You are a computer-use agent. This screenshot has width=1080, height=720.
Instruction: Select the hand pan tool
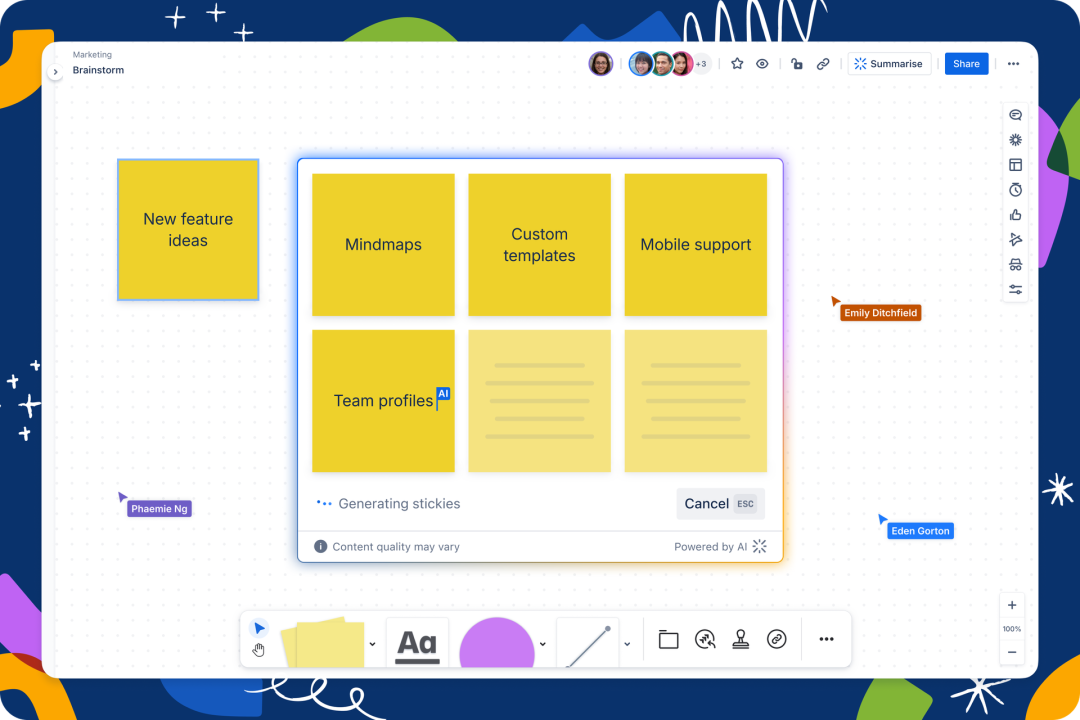pos(258,650)
